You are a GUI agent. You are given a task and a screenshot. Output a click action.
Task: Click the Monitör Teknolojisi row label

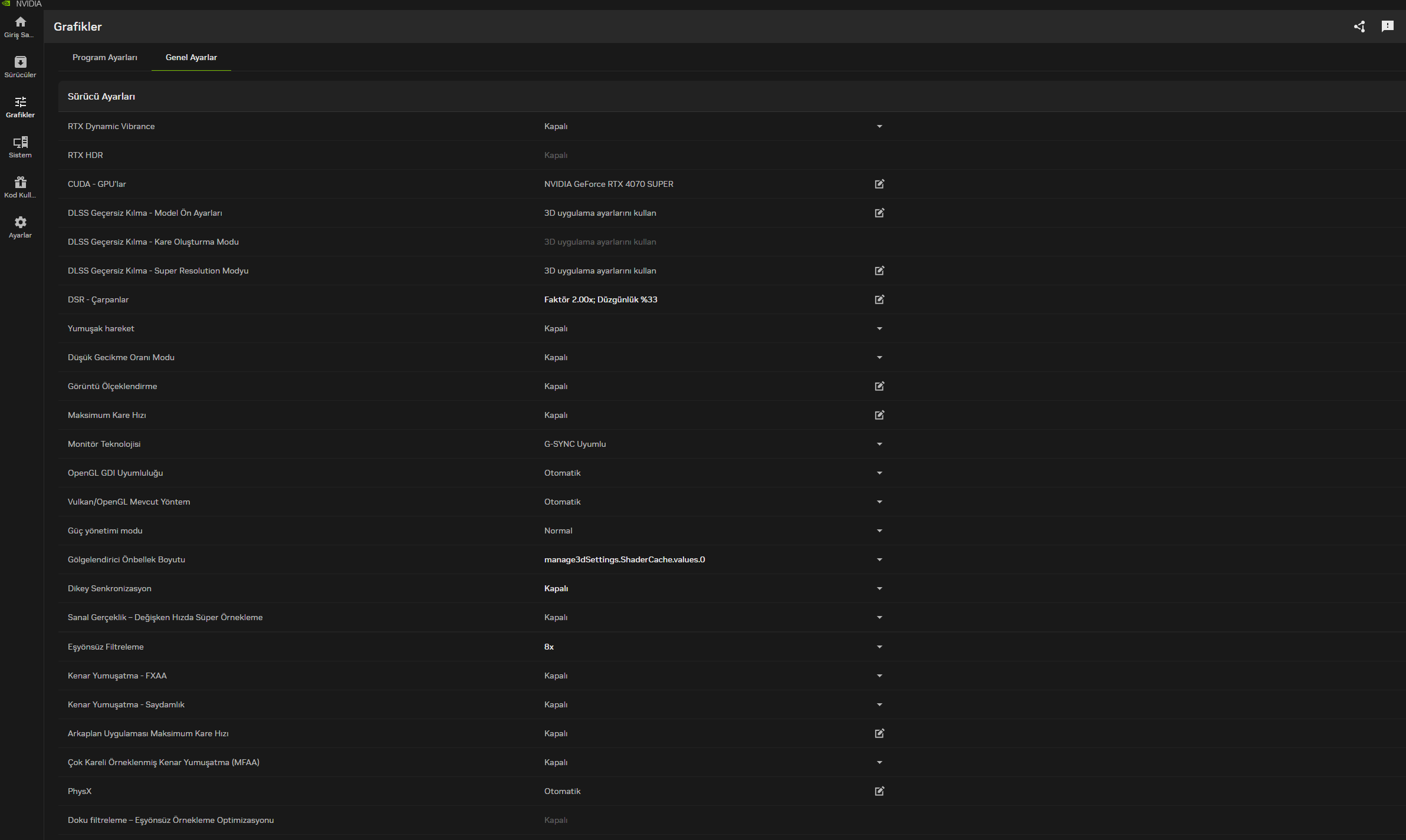click(x=104, y=444)
